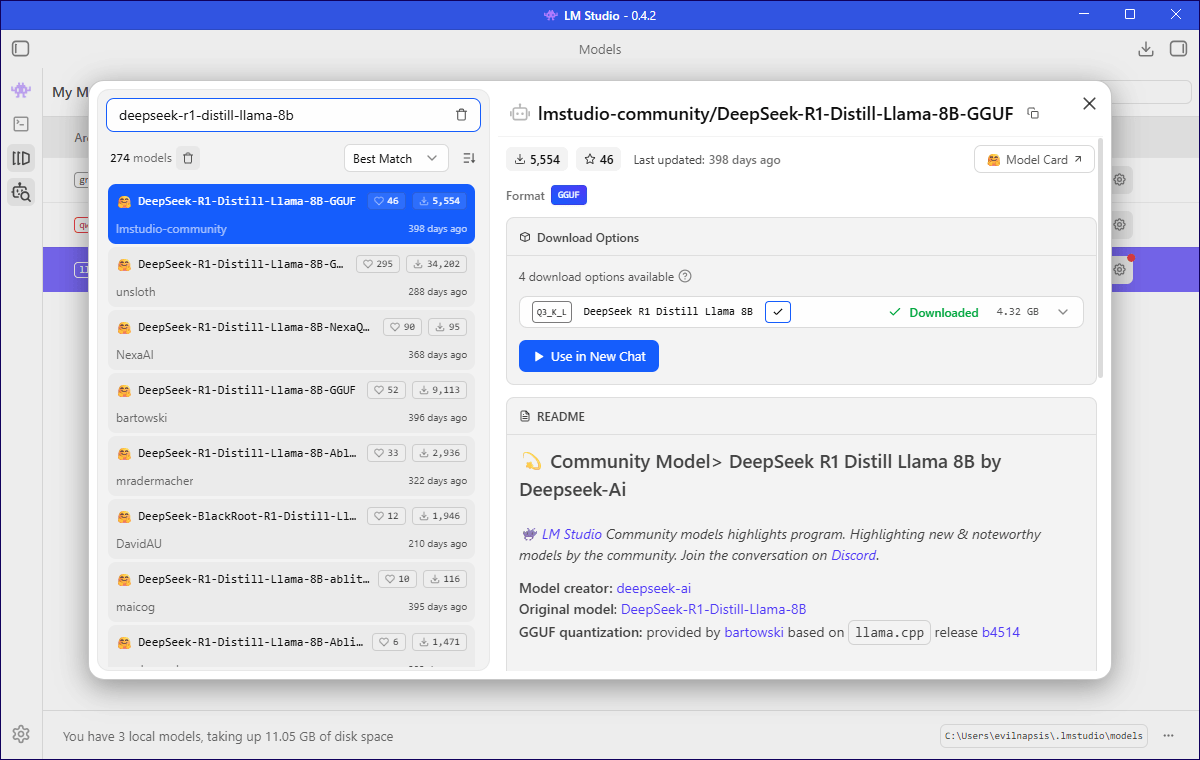Open the settings gear in the sidebar bottom
The height and width of the screenshot is (760, 1200).
click(x=21, y=734)
